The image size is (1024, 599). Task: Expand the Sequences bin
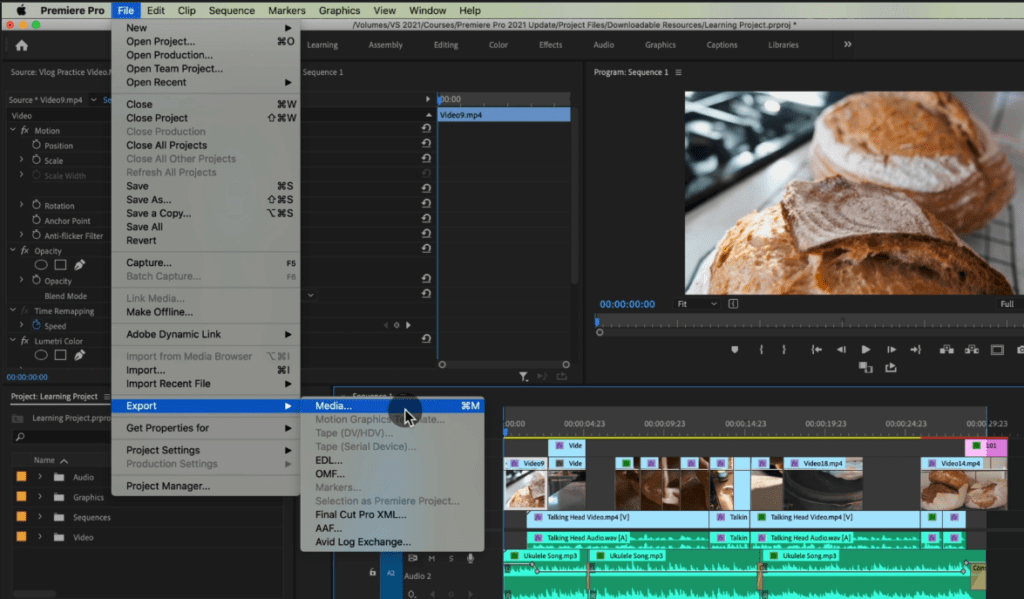(40, 517)
